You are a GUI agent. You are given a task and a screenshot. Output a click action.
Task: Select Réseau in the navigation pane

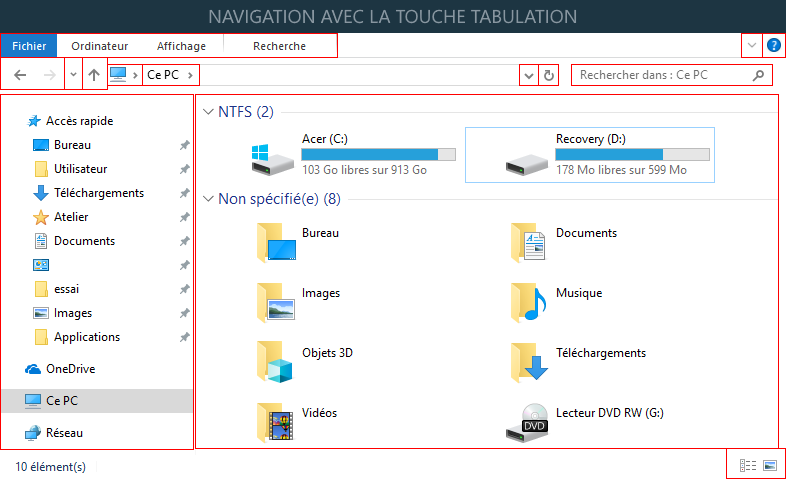(x=64, y=433)
